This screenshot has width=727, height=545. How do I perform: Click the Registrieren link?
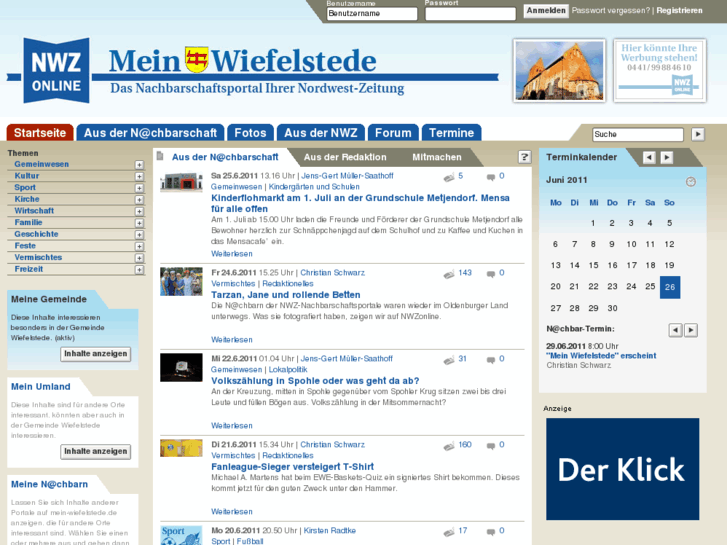pyautogui.click(x=679, y=10)
